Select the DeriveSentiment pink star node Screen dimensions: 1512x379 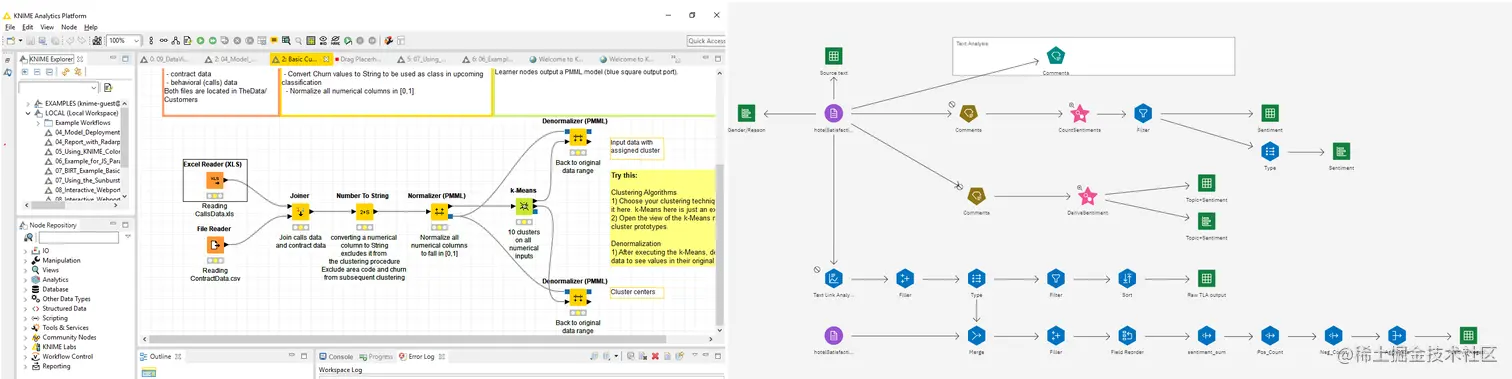pyautogui.click(x=1089, y=197)
